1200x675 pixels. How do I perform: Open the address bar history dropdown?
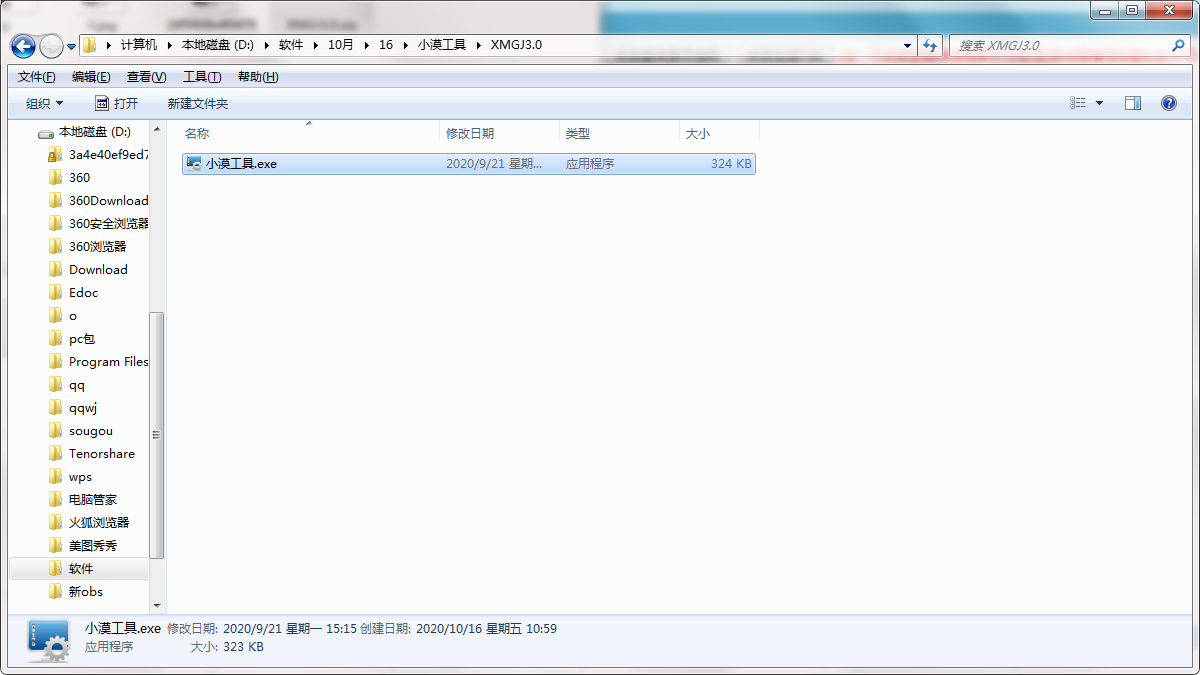click(x=907, y=46)
